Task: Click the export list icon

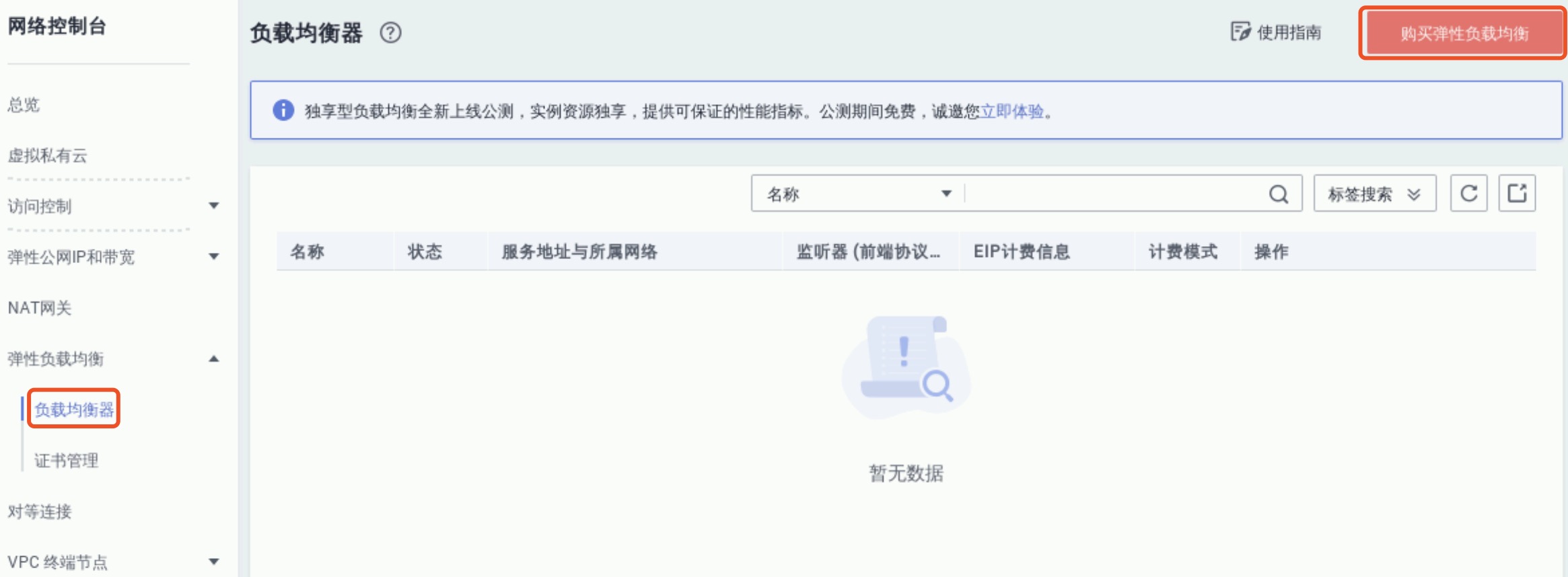Action: pyautogui.click(x=1517, y=194)
